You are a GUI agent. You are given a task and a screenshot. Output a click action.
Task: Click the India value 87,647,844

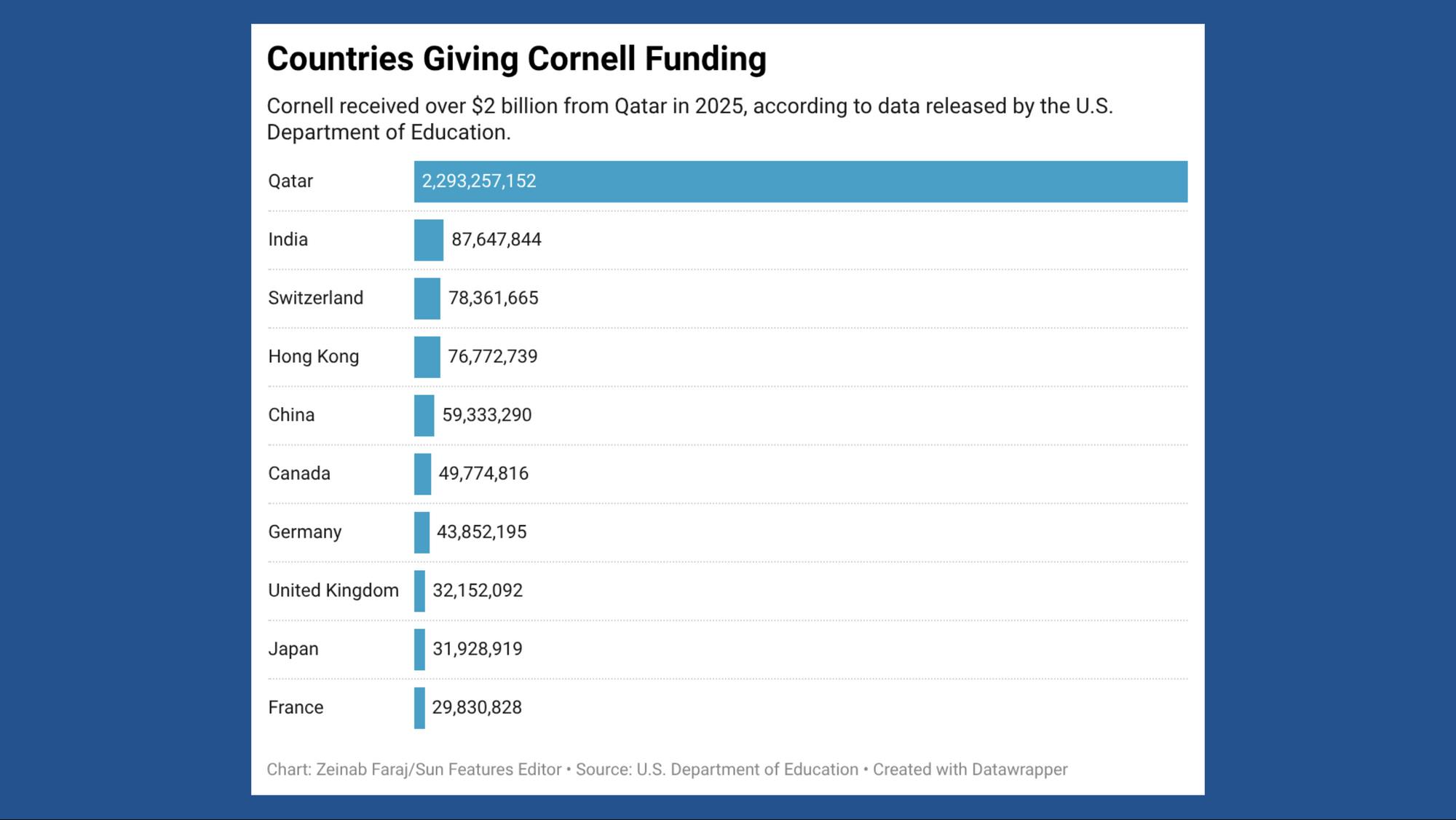tap(496, 240)
